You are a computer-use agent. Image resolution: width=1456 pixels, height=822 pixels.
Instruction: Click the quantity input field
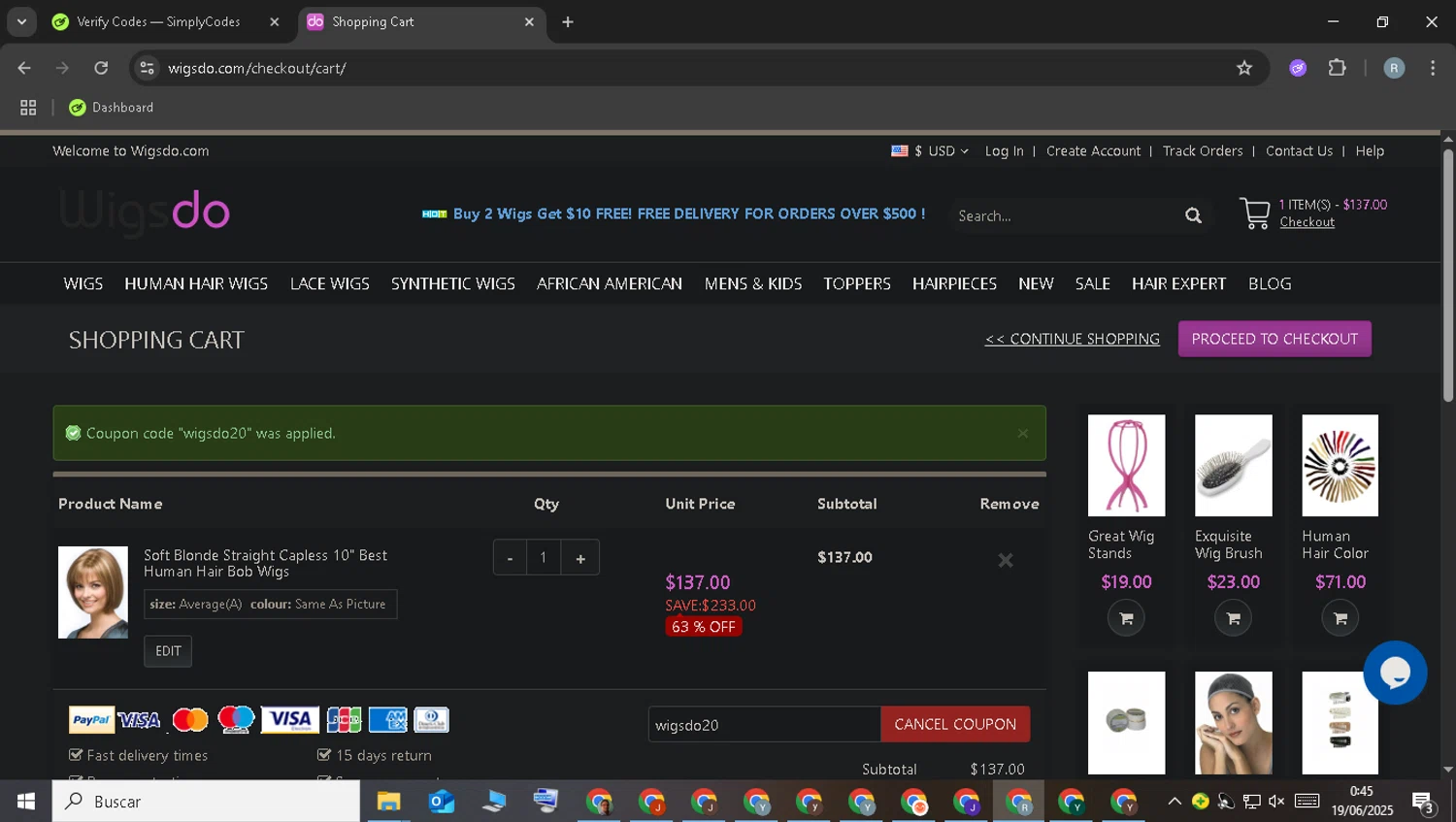tap(544, 558)
